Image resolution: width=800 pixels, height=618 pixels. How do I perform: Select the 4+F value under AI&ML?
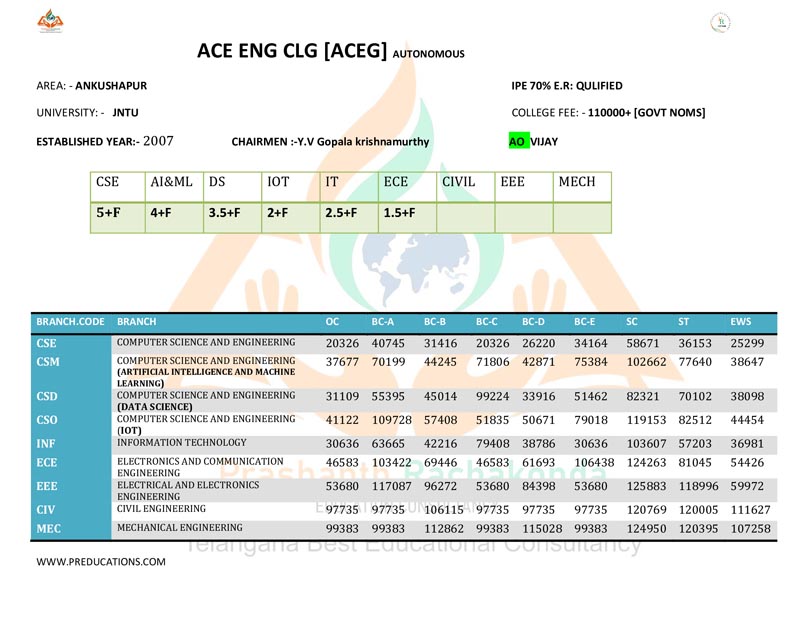(x=161, y=212)
